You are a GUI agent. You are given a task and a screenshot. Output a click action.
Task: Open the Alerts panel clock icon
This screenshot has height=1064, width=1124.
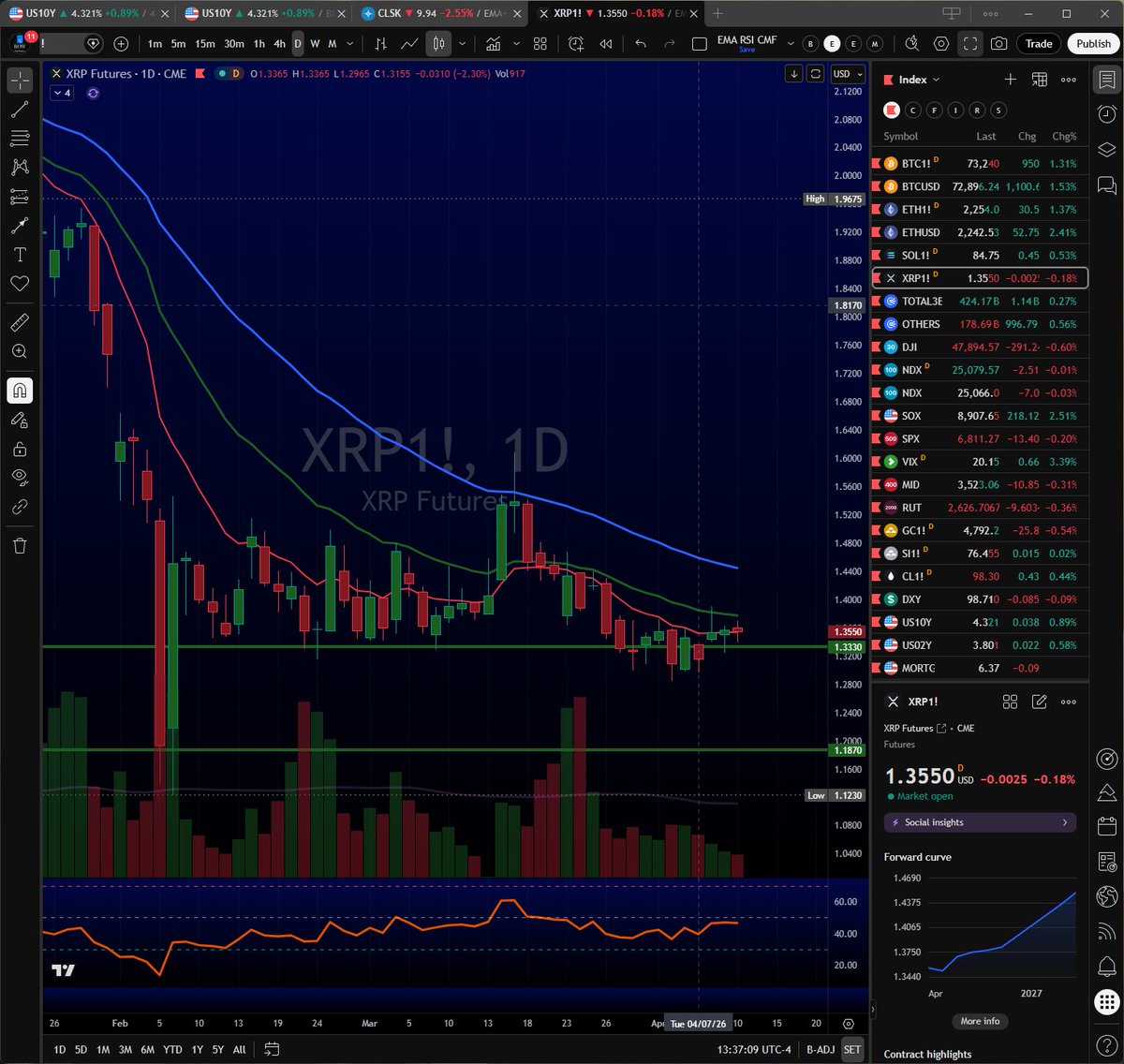coord(1106,114)
